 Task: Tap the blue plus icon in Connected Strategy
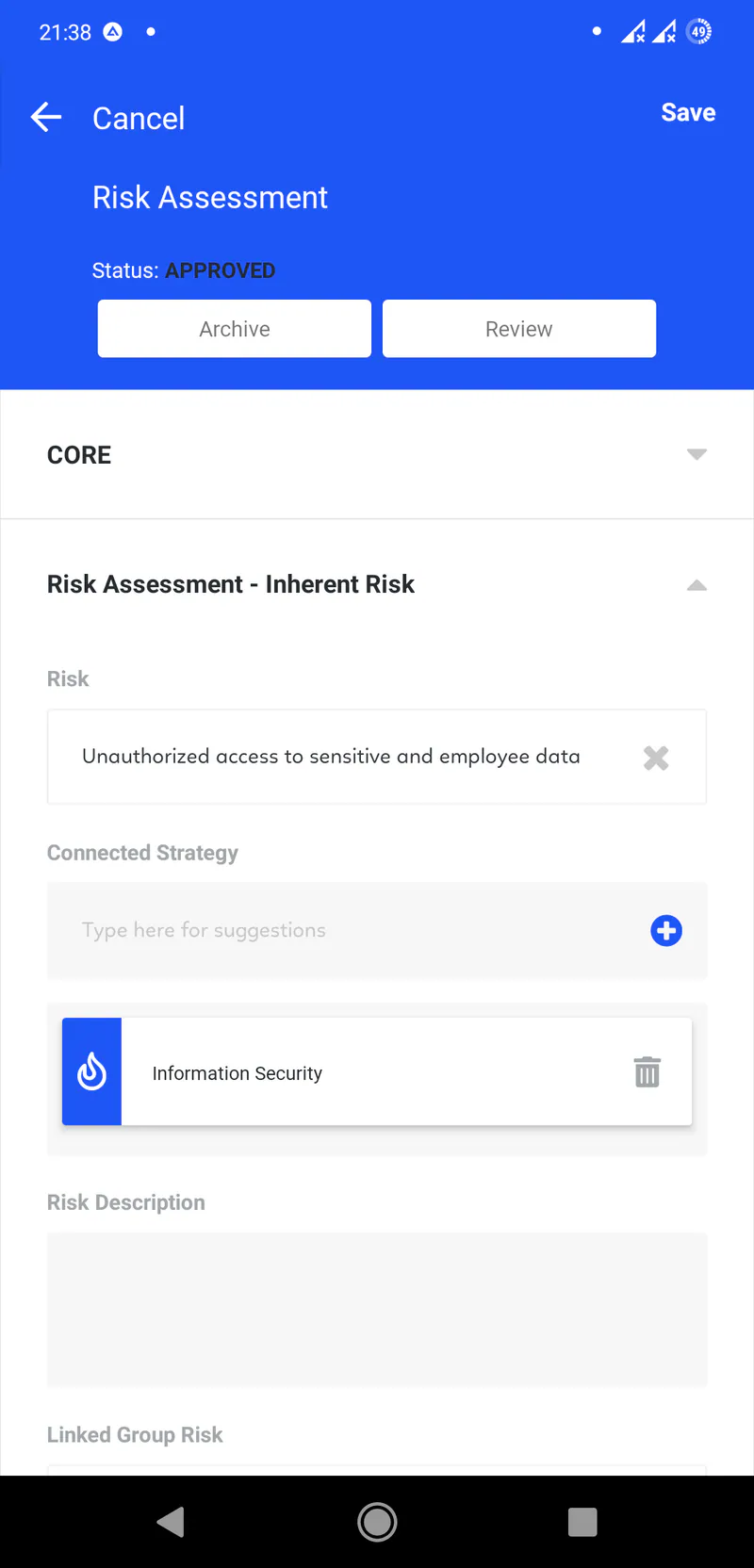(x=666, y=931)
